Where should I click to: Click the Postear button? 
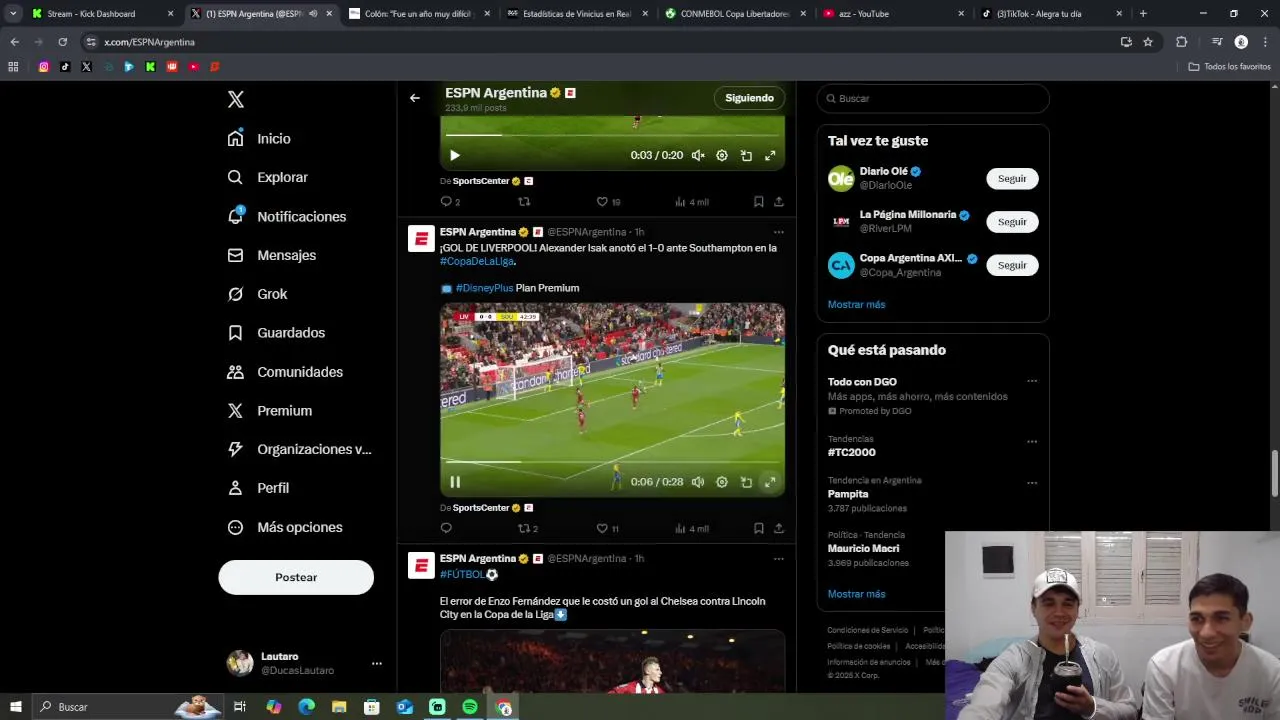point(296,577)
